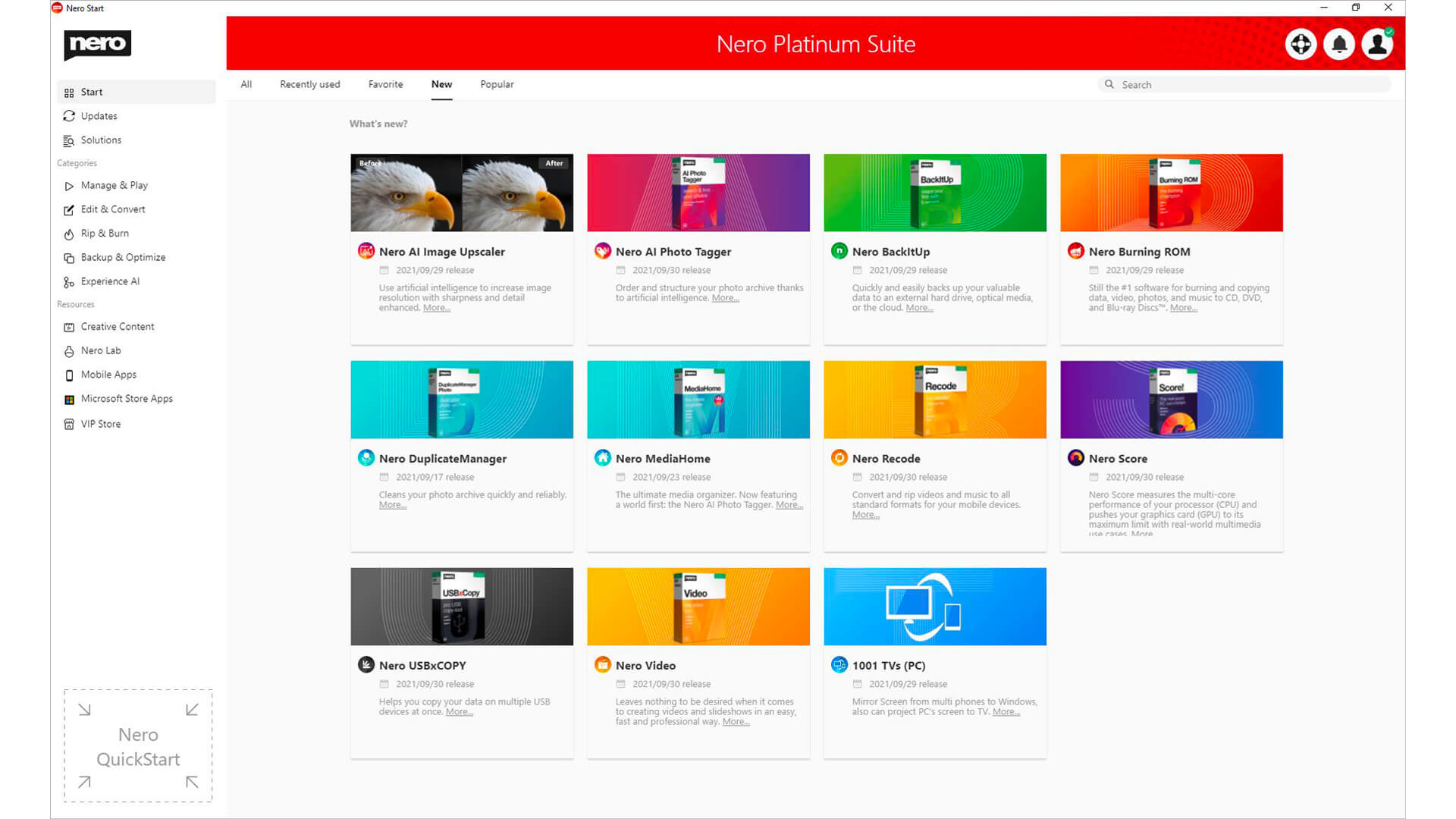This screenshot has width=1456, height=819.
Task: Click More link in Nero Video description
Action: coord(736,722)
